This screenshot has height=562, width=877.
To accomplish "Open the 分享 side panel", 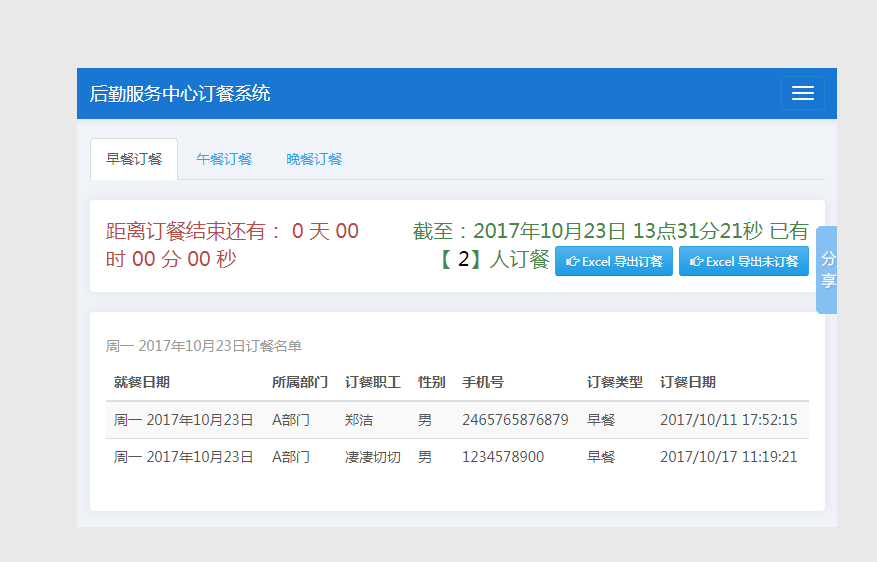I will pyautogui.click(x=827, y=270).
